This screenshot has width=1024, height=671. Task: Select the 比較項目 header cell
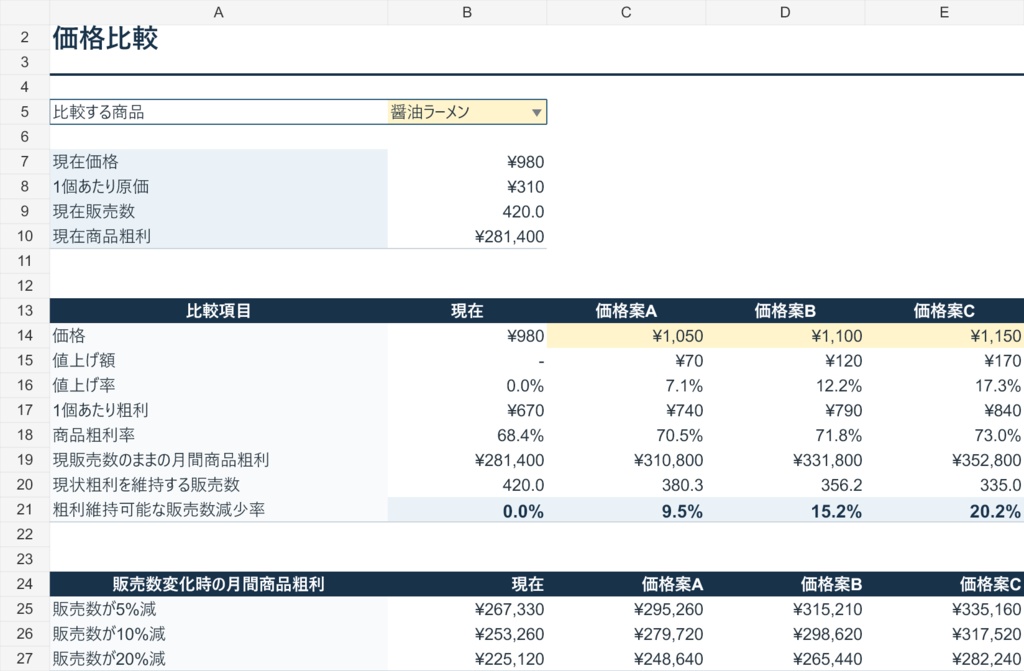point(219,310)
